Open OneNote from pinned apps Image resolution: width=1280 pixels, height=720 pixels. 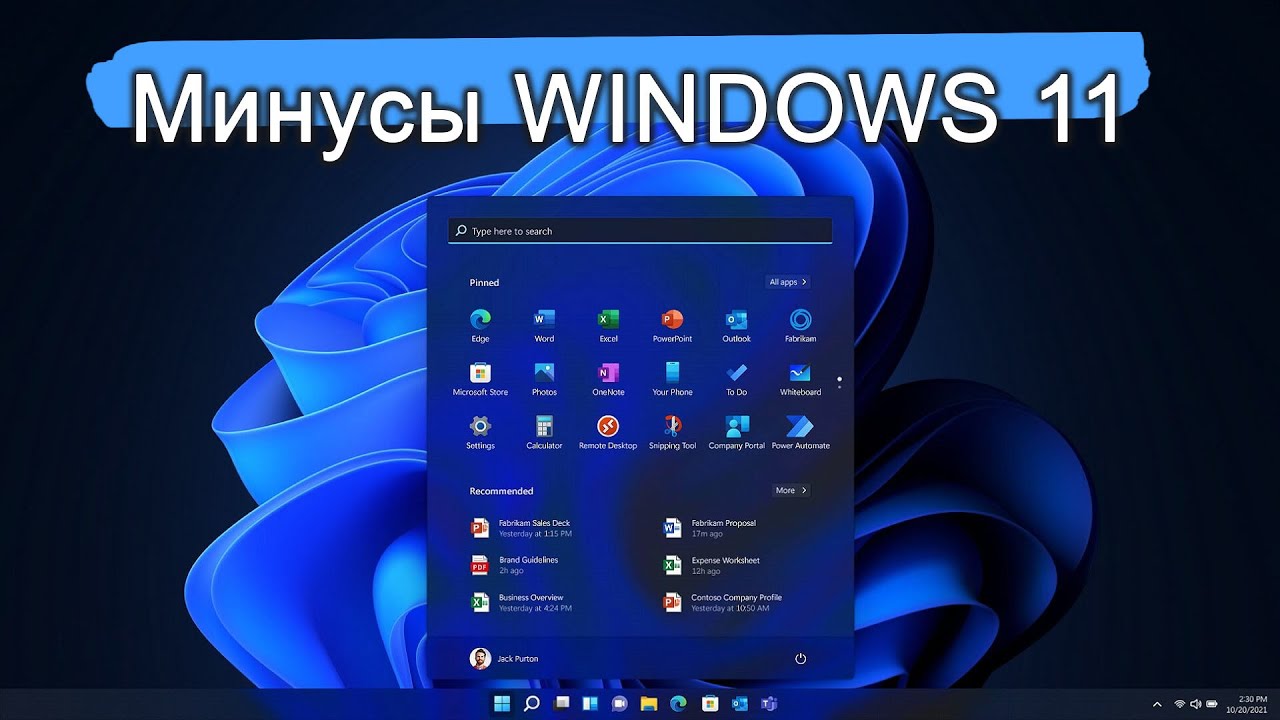(x=608, y=379)
